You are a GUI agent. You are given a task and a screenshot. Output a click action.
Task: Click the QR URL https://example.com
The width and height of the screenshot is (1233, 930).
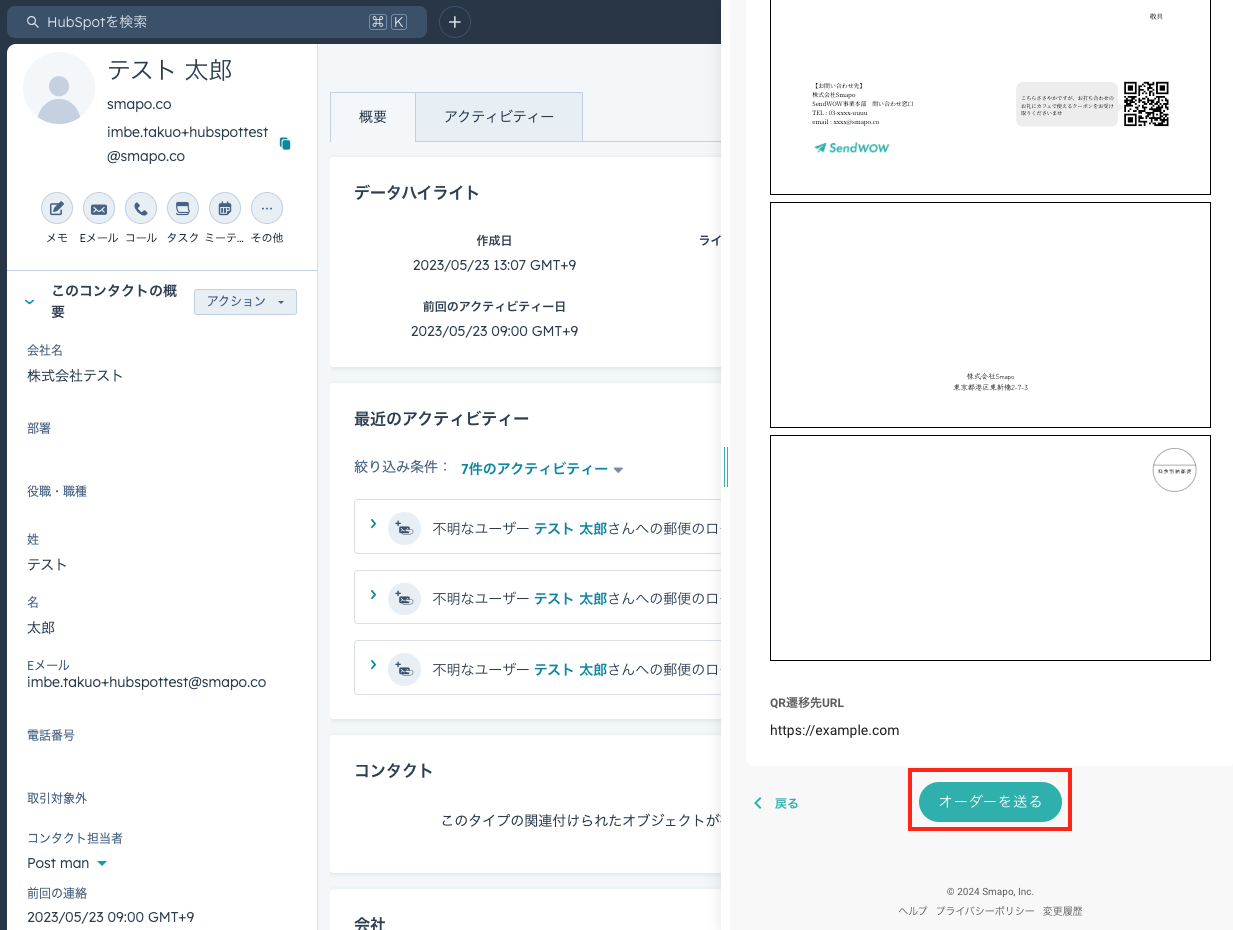pyautogui.click(x=834, y=730)
